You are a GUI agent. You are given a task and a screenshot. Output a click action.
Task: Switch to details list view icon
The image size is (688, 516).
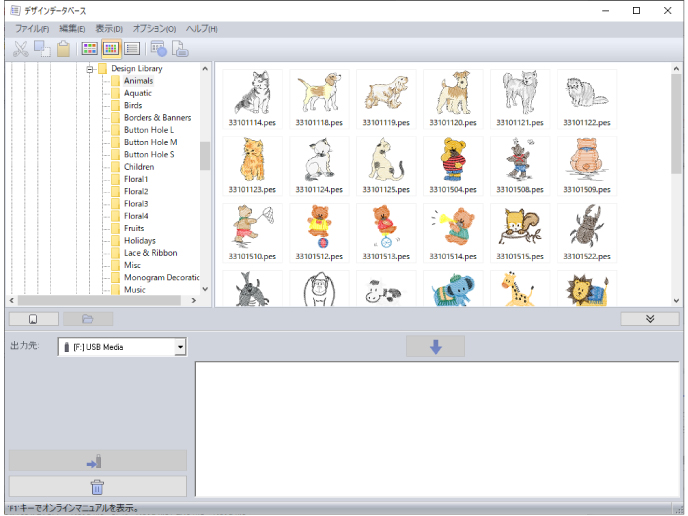[x=132, y=49]
